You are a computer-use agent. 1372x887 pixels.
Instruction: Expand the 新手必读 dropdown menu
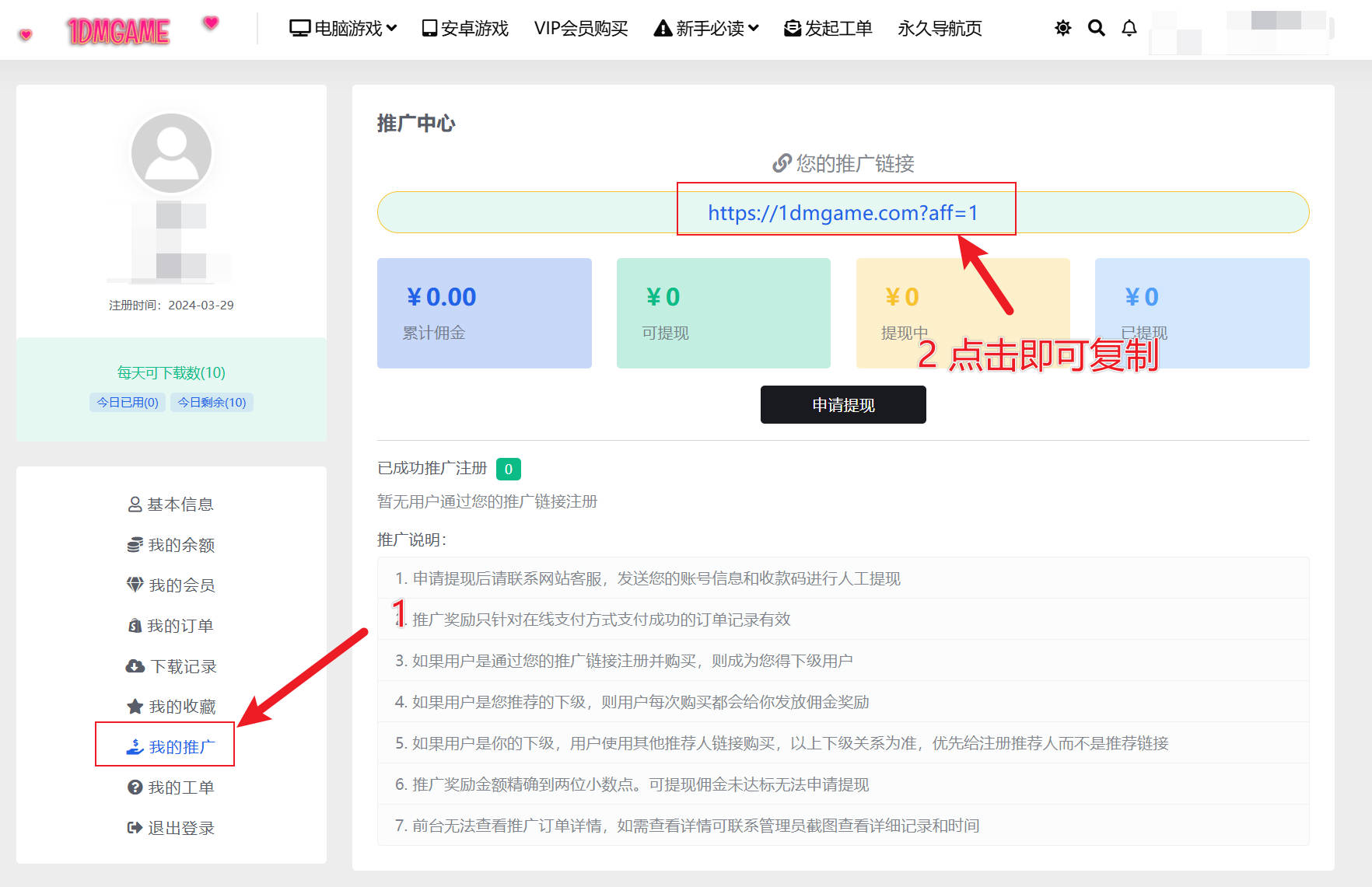pyautogui.click(x=706, y=29)
